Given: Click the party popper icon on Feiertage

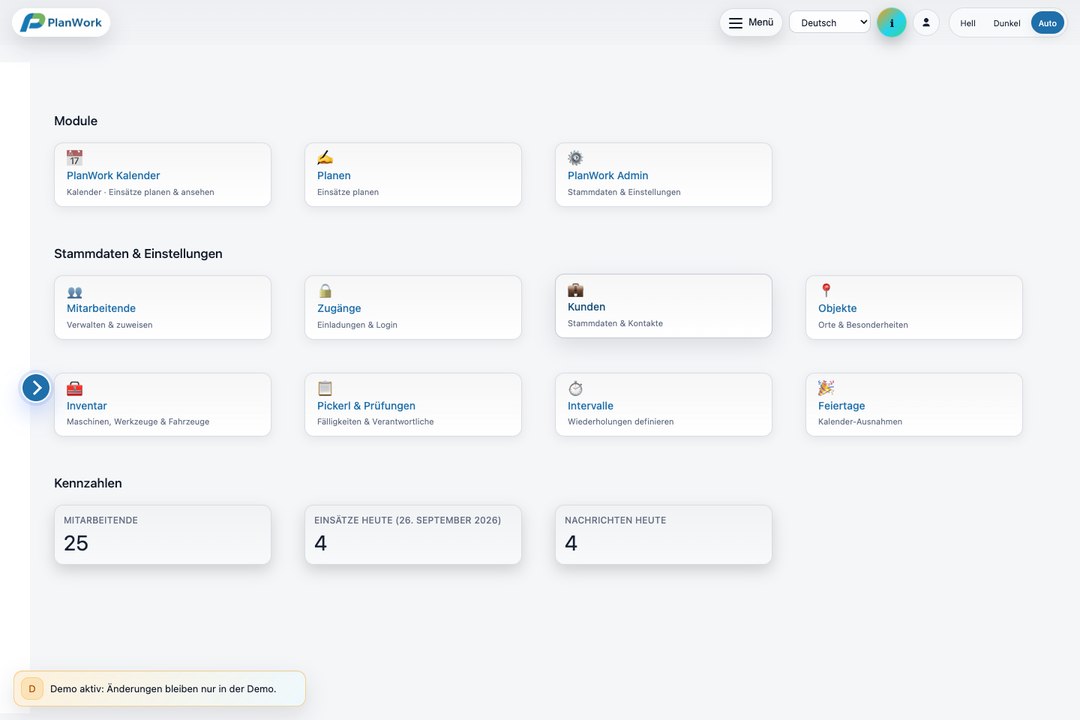Looking at the screenshot, I should click(x=826, y=387).
